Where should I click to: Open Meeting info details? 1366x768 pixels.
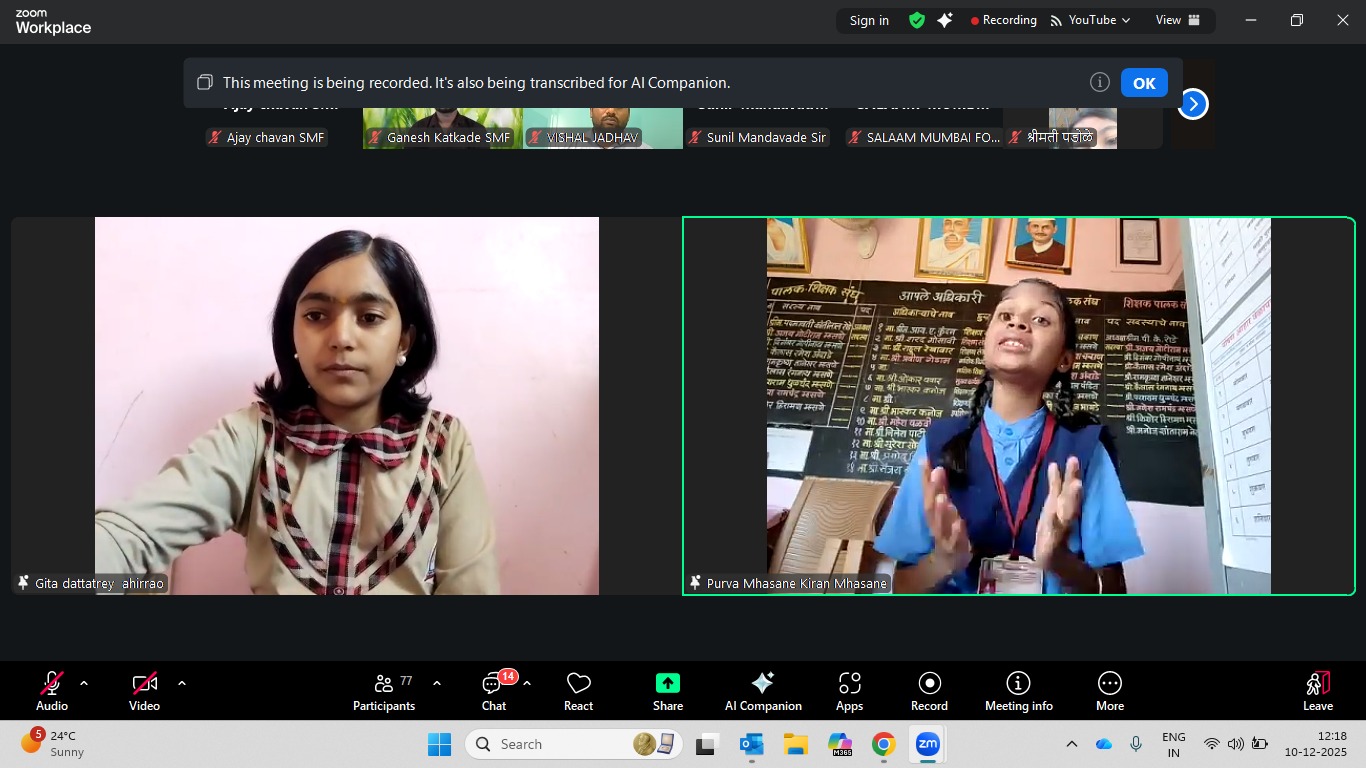[1018, 691]
